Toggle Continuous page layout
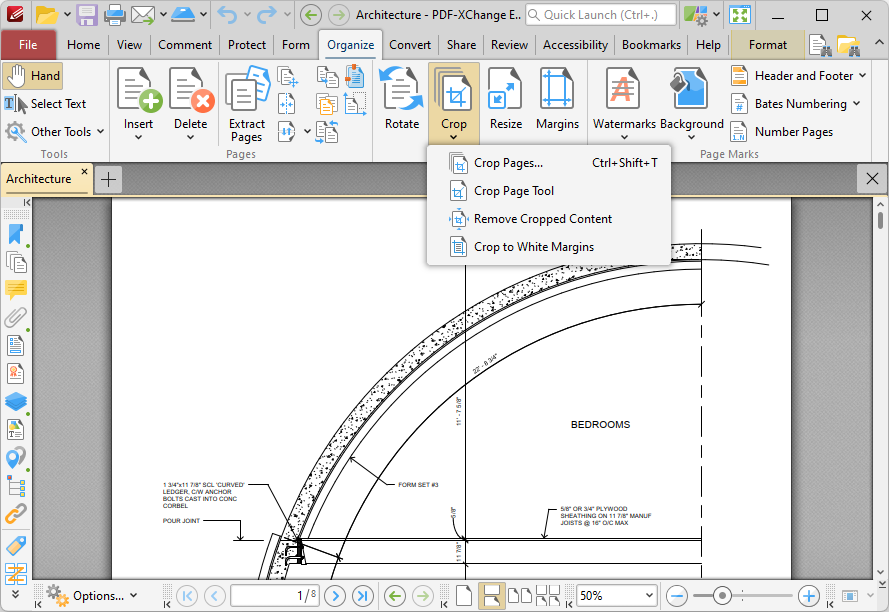Screen dimensions: 889x612 point(491,596)
